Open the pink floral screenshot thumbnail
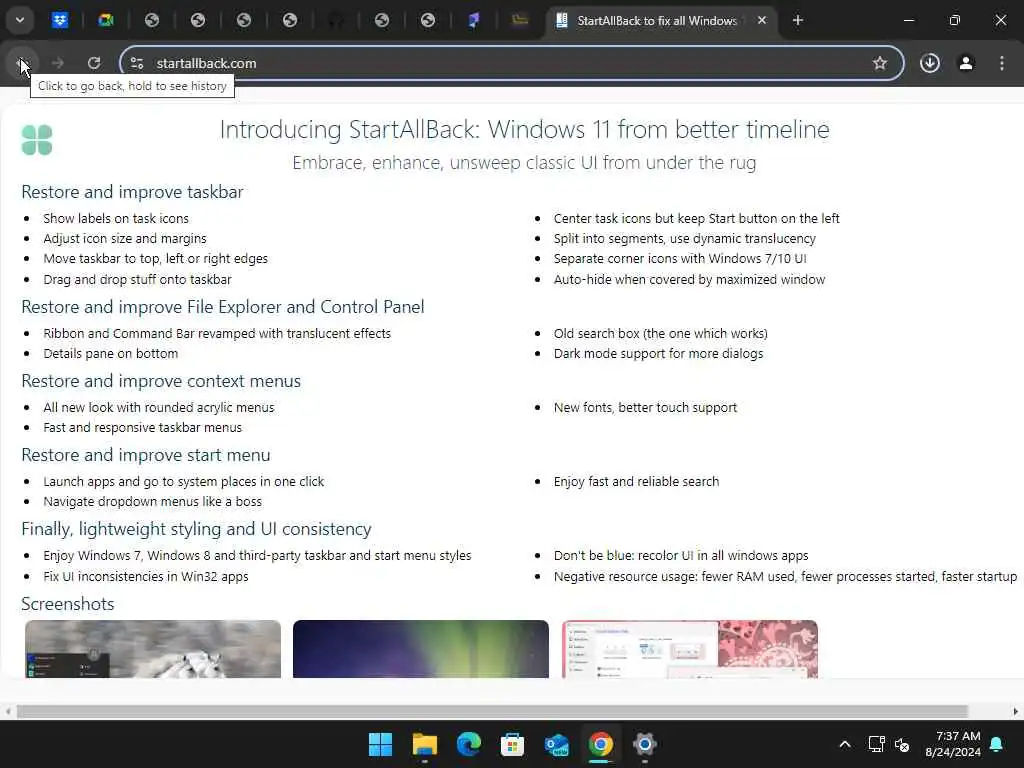This screenshot has height=768, width=1024. pos(690,648)
